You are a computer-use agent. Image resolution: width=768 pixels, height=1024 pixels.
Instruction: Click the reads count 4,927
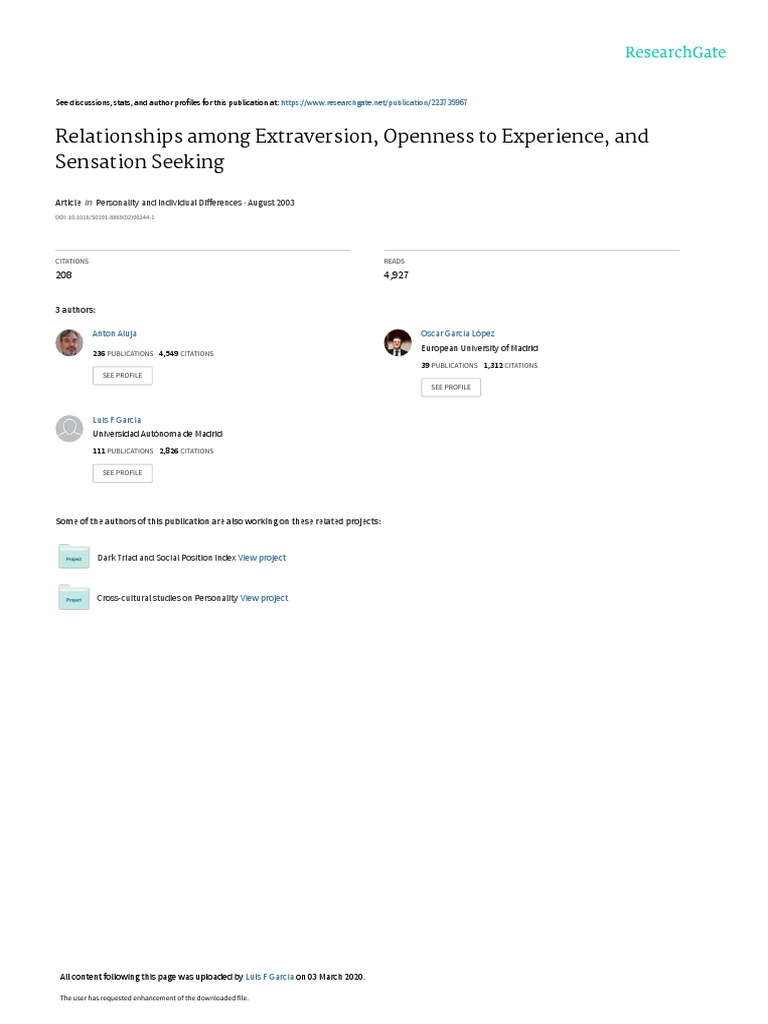(x=396, y=274)
